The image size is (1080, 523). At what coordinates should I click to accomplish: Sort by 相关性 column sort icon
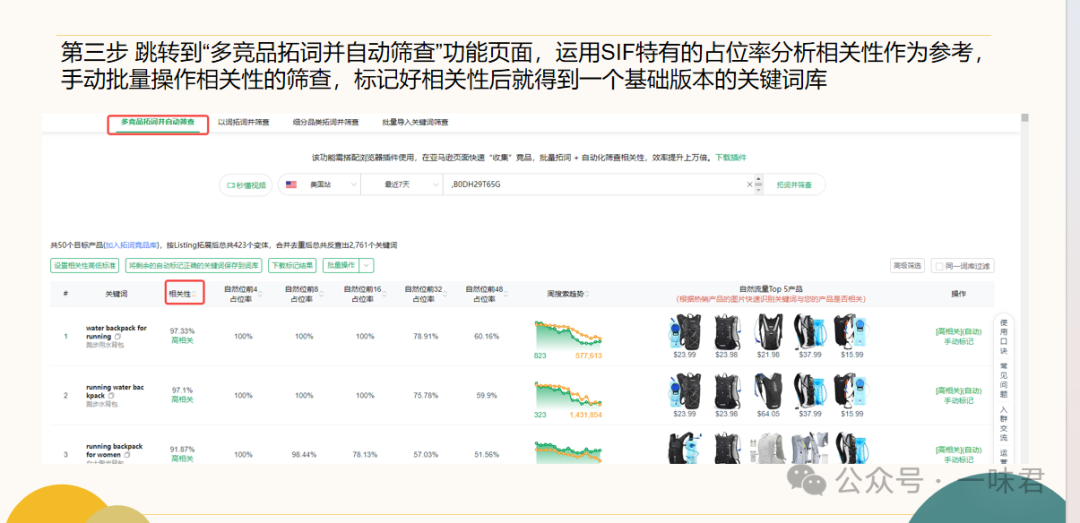pyautogui.click(x=194, y=294)
